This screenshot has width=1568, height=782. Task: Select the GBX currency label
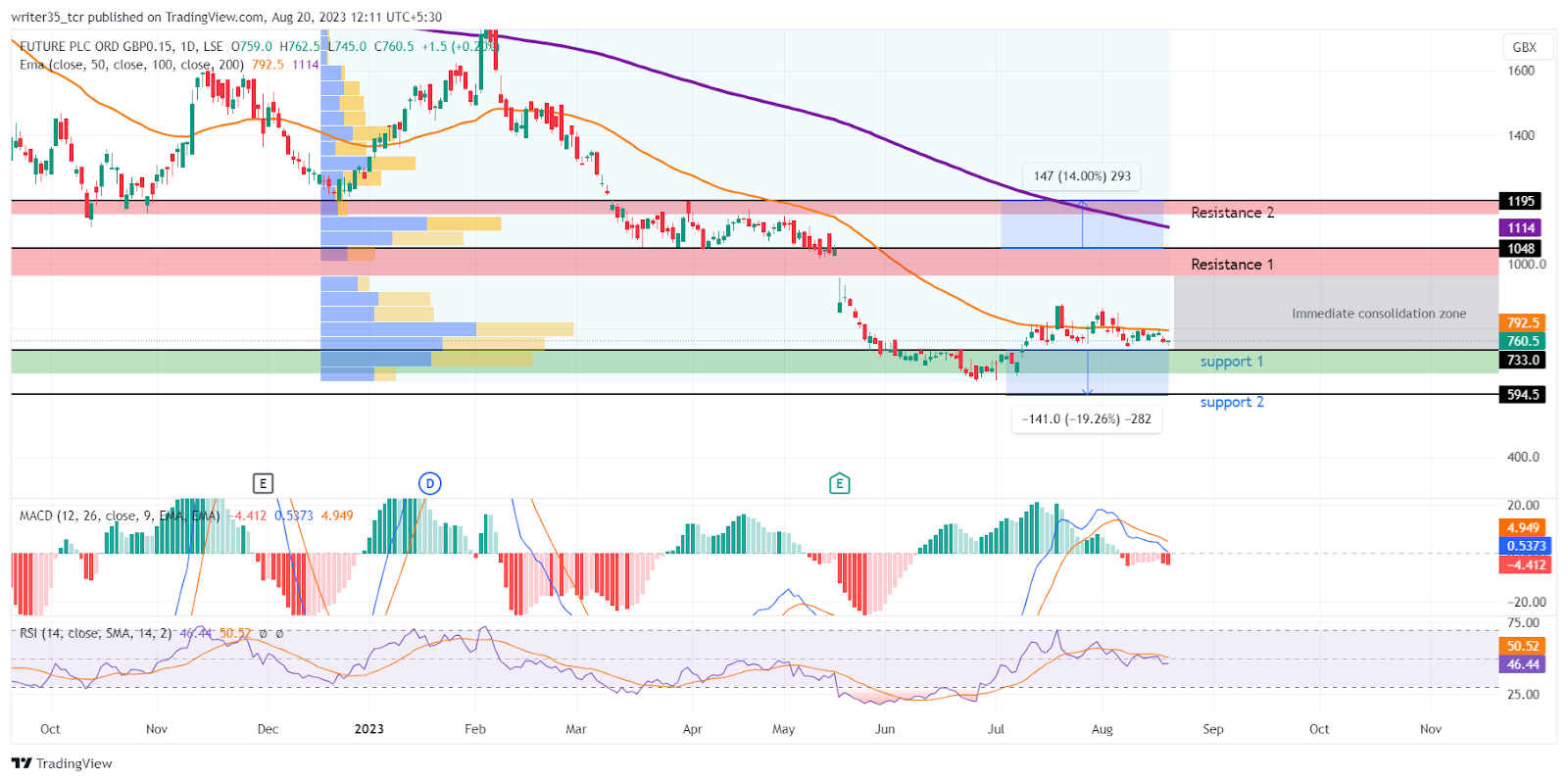1524,47
